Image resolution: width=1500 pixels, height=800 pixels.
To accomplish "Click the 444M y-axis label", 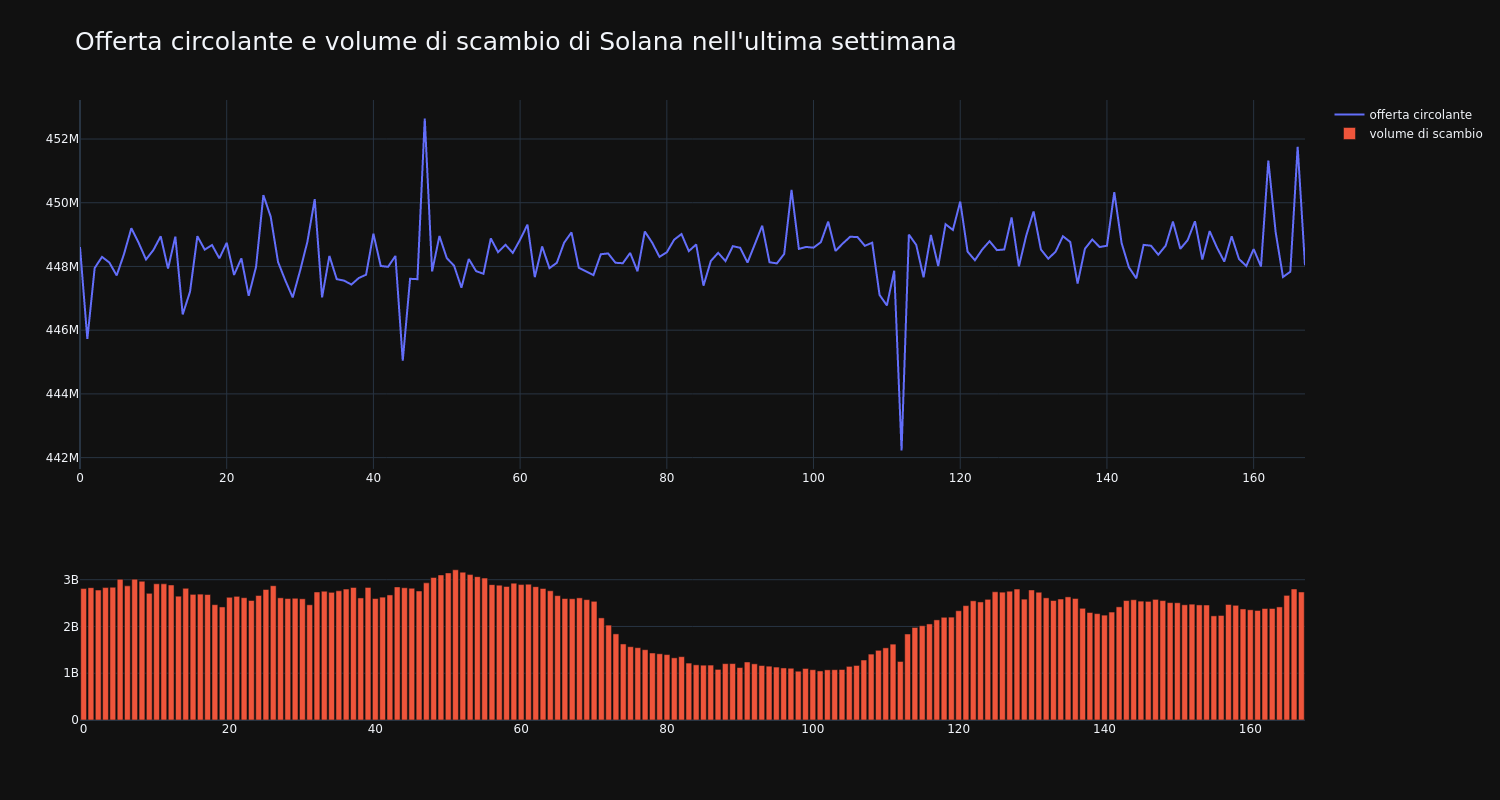I will [x=62, y=394].
